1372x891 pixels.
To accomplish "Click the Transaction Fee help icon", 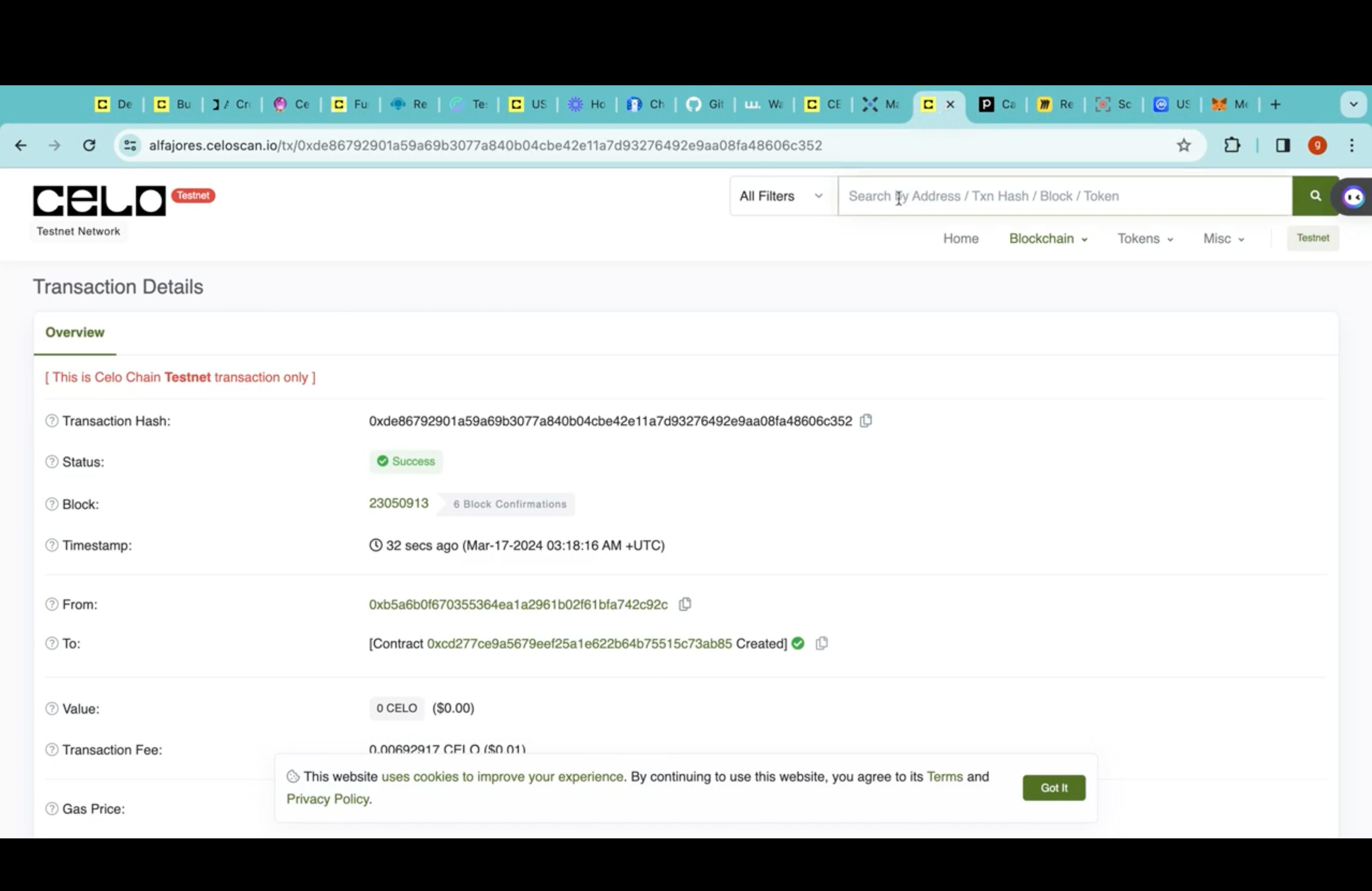I will (52, 749).
